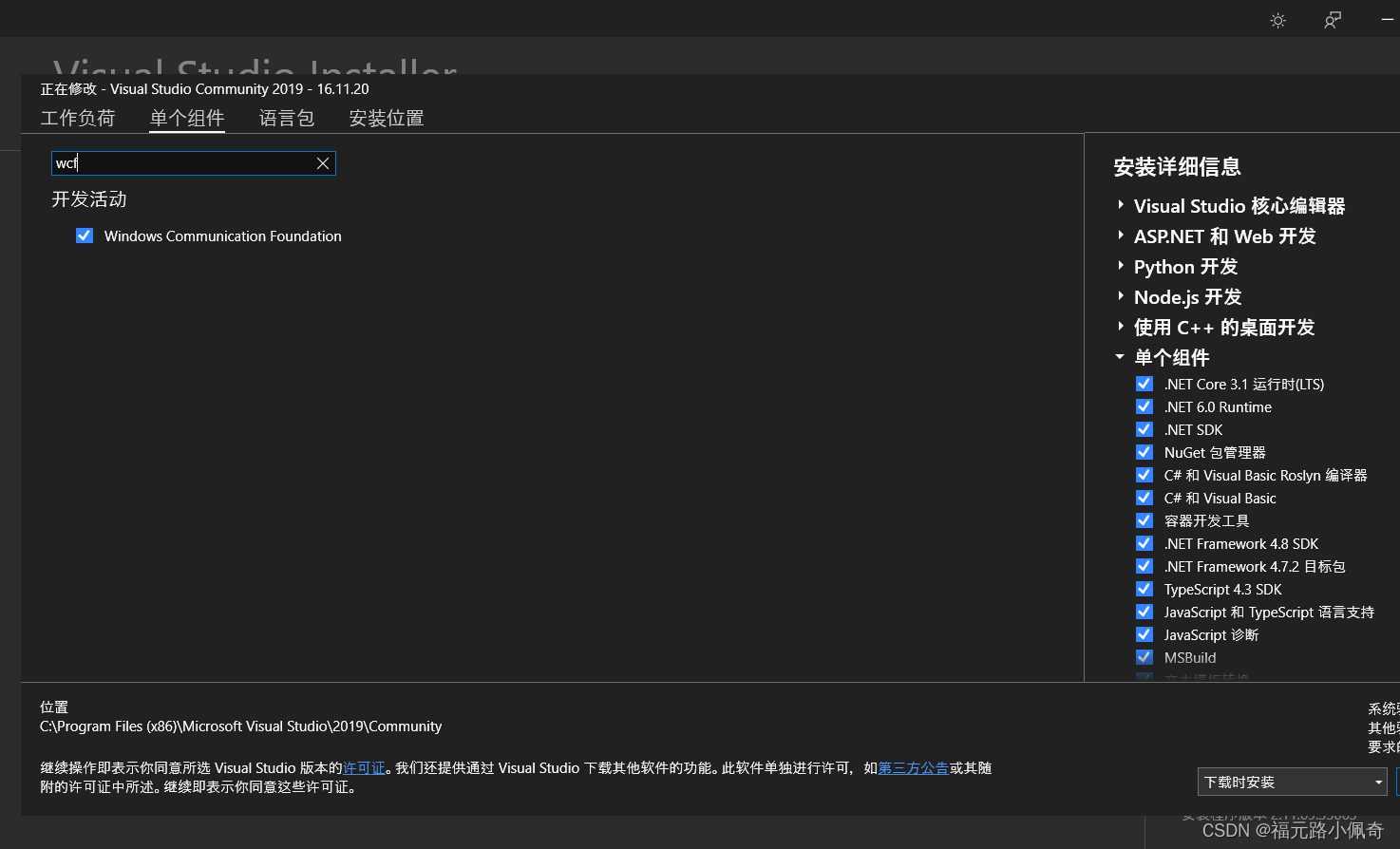The width and height of the screenshot is (1400, 849).
Task: Toggle the .NET Framework 4.8 SDK checkbox
Action: pos(1145,543)
